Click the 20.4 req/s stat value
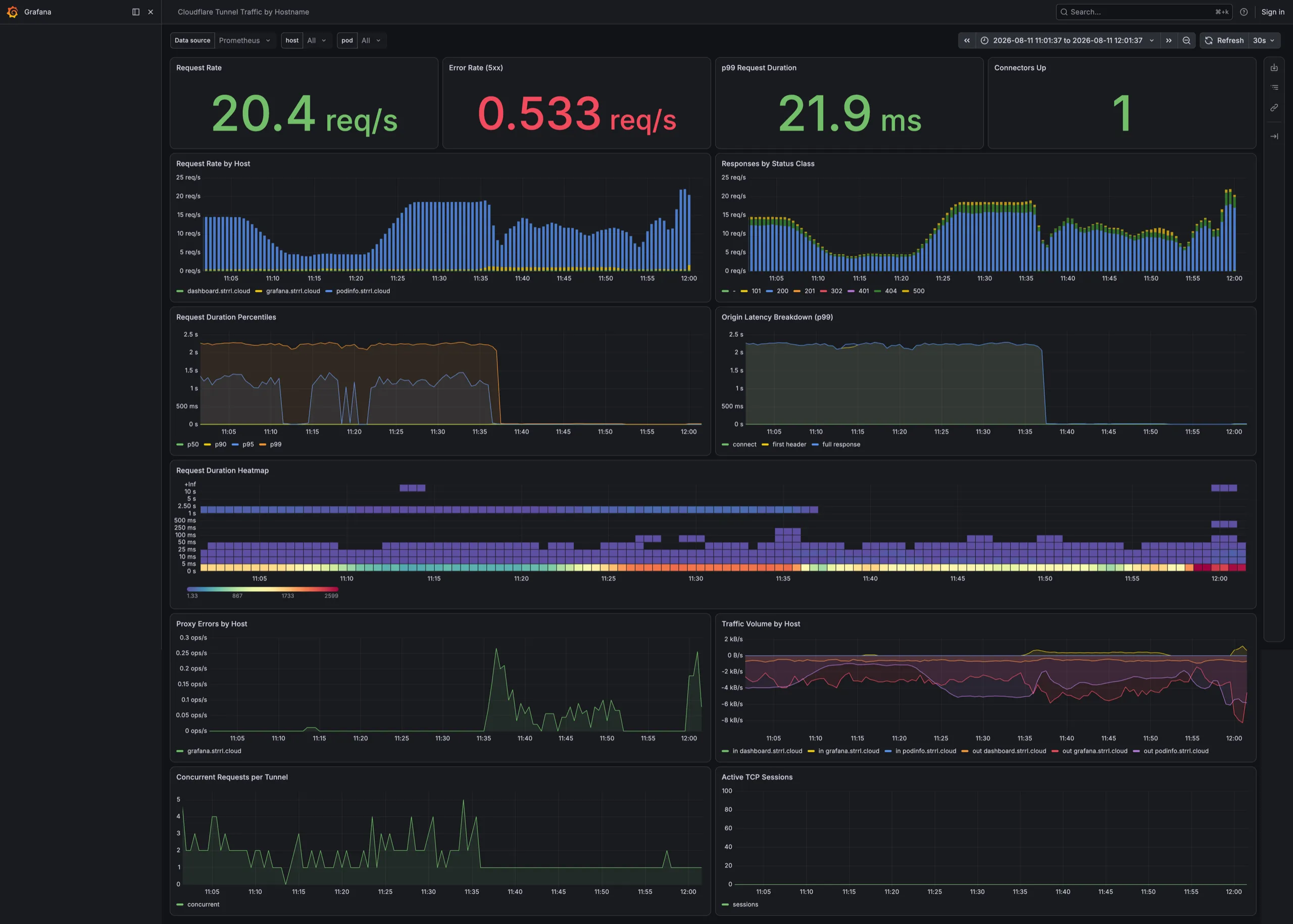 coord(305,114)
